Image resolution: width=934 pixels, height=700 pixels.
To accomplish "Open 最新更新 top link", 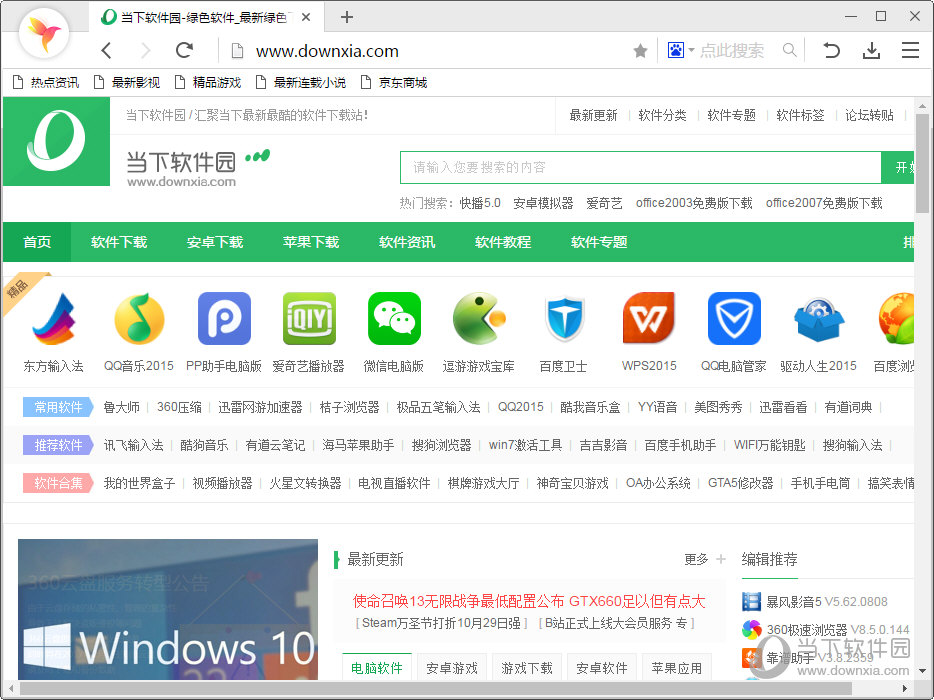I will tap(593, 115).
